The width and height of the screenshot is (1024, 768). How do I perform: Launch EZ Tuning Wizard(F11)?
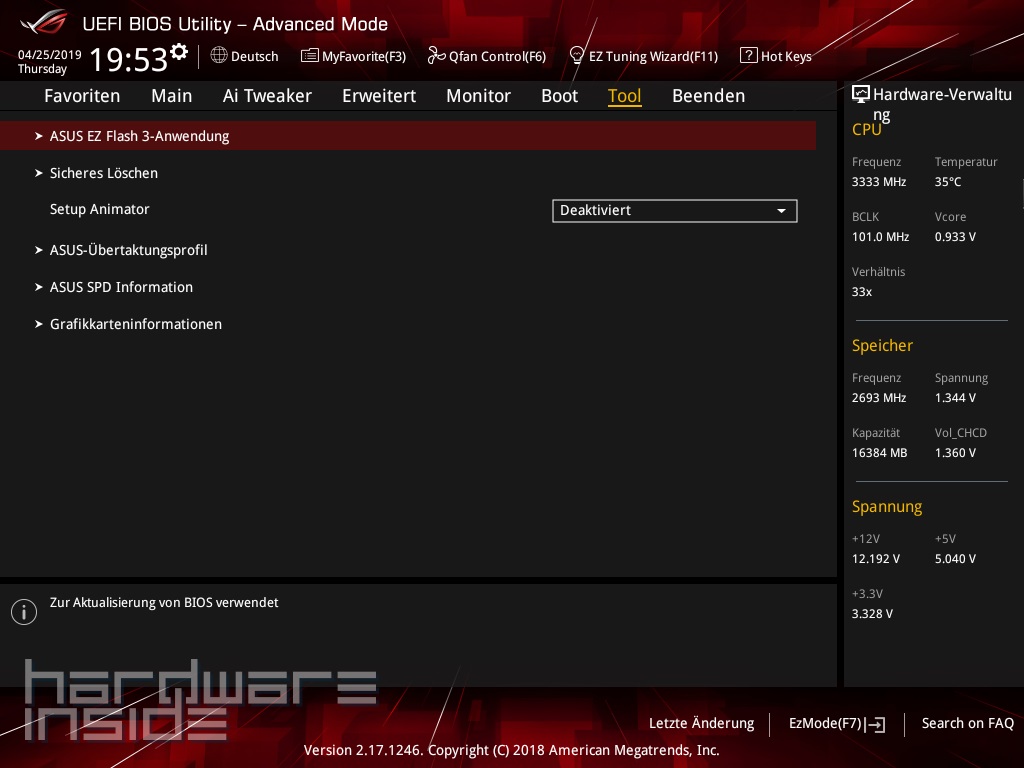coord(644,56)
